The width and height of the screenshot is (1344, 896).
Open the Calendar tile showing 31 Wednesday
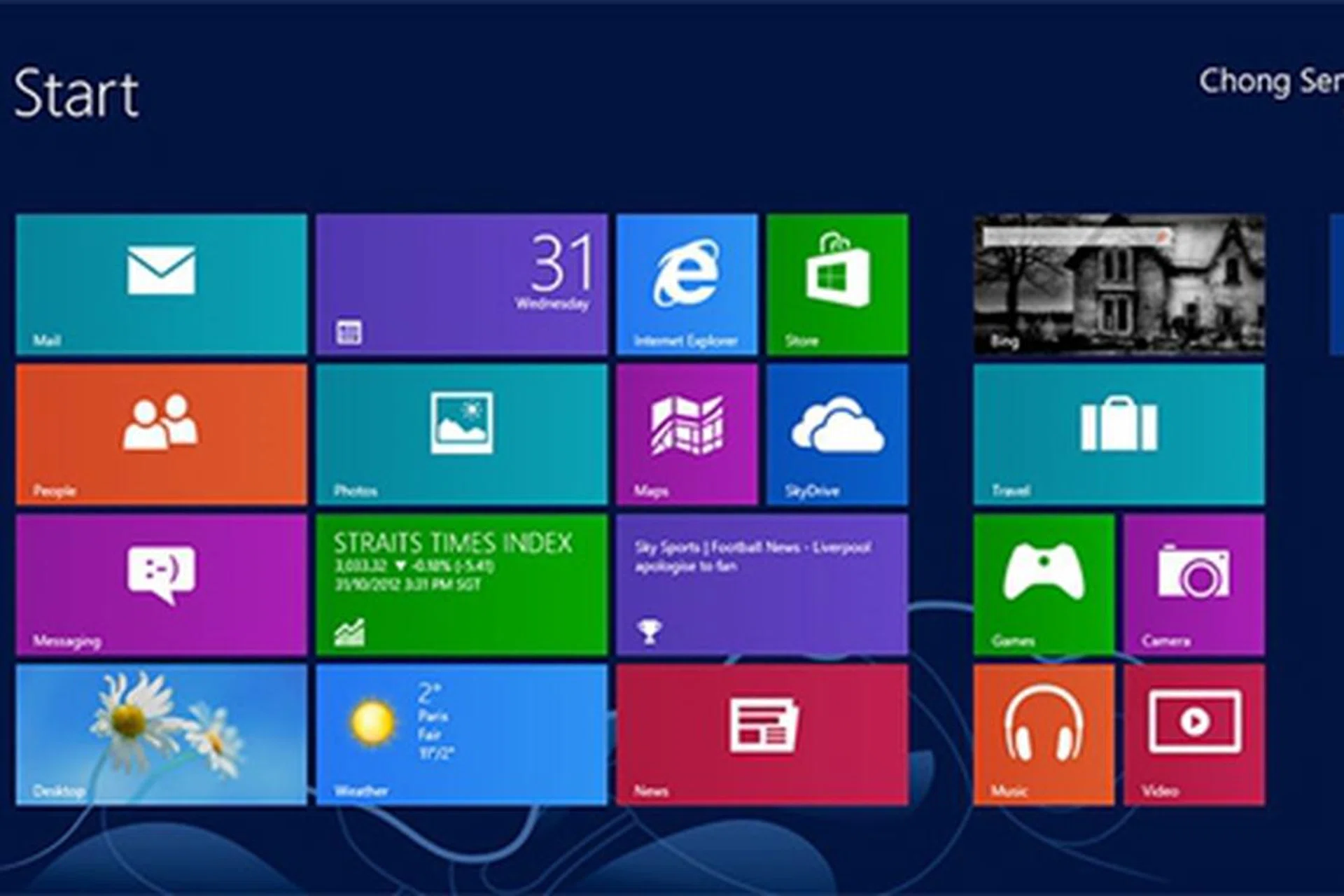pyautogui.click(x=461, y=284)
